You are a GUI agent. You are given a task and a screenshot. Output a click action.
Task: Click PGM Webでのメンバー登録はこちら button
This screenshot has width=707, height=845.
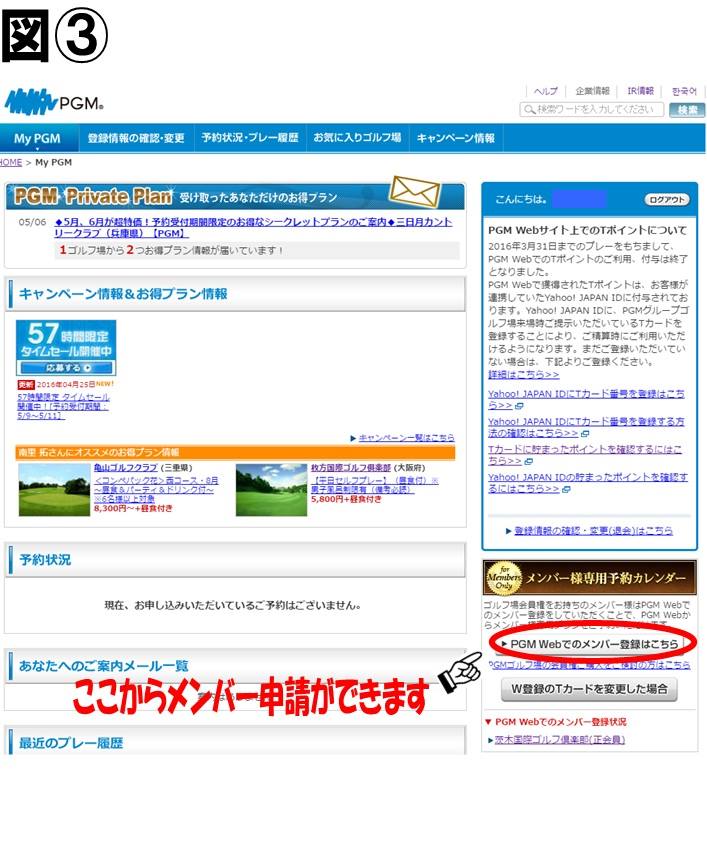point(592,644)
